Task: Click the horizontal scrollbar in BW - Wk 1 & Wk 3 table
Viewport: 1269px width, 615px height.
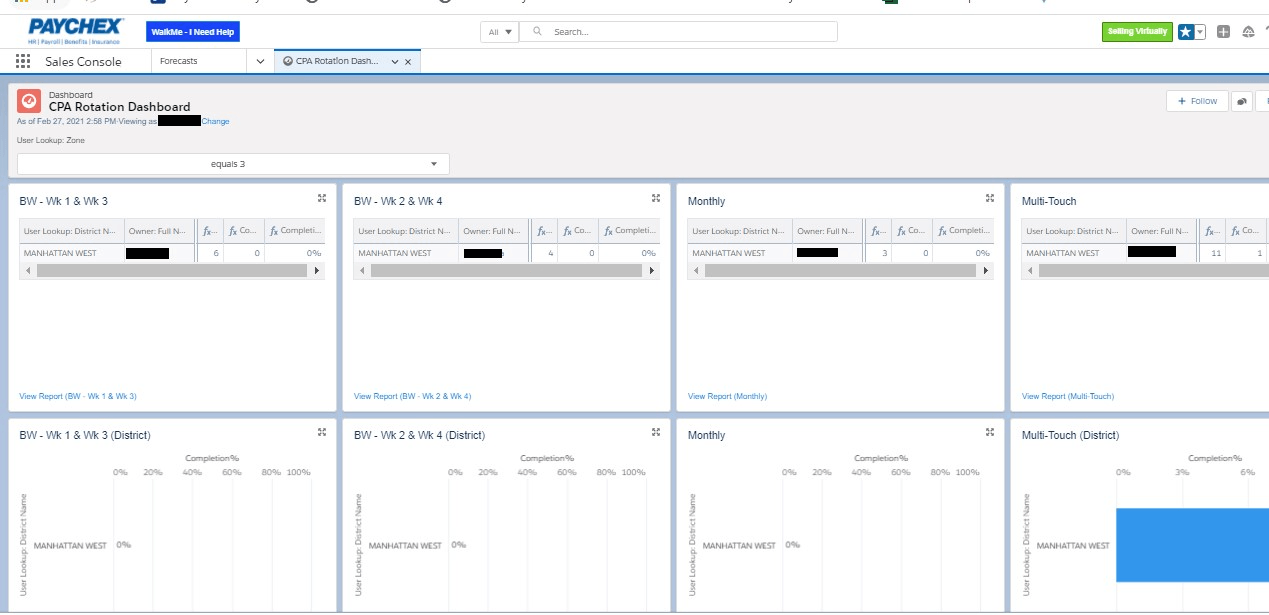Action: tap(172, 271)
